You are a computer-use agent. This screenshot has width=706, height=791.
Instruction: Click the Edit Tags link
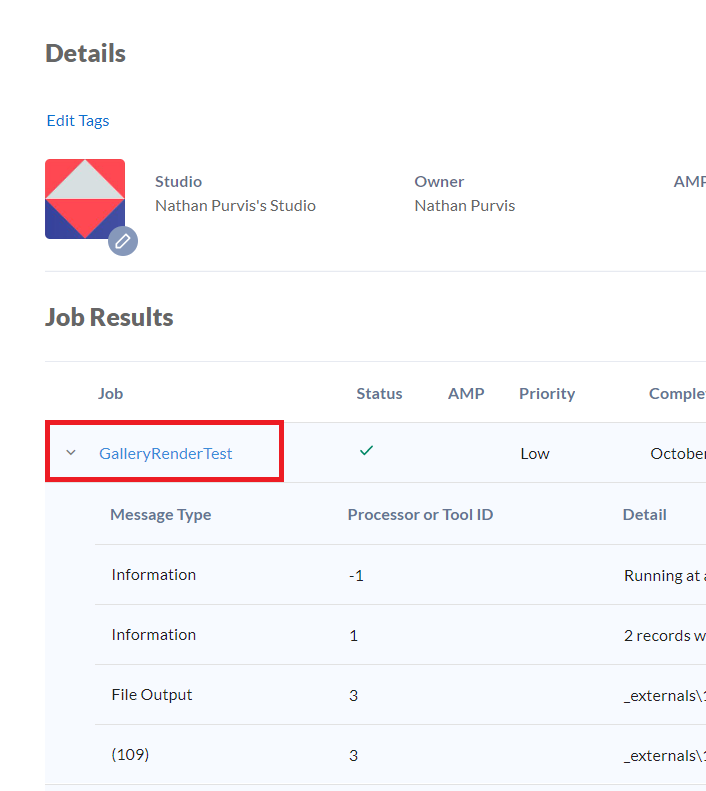(78, 120)
